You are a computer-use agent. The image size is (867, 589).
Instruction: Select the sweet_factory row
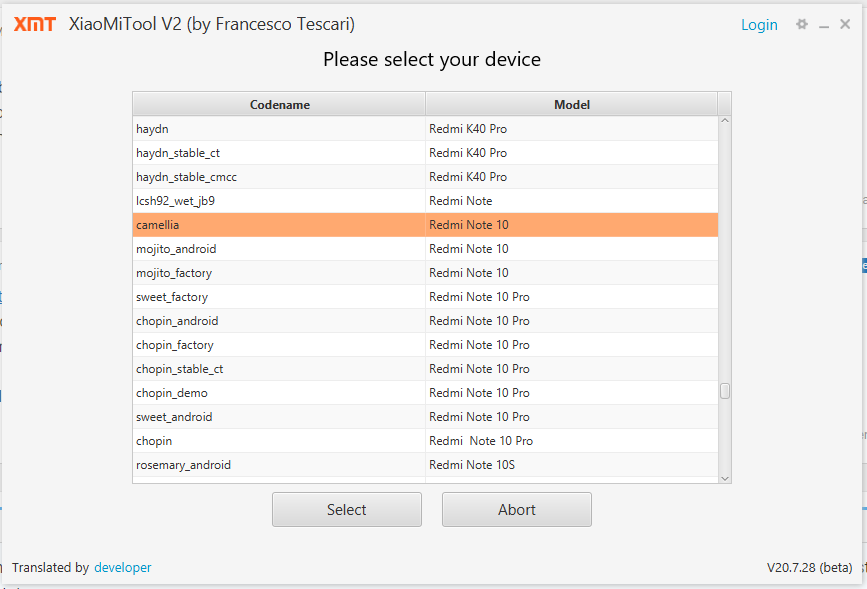click(425, 297)
